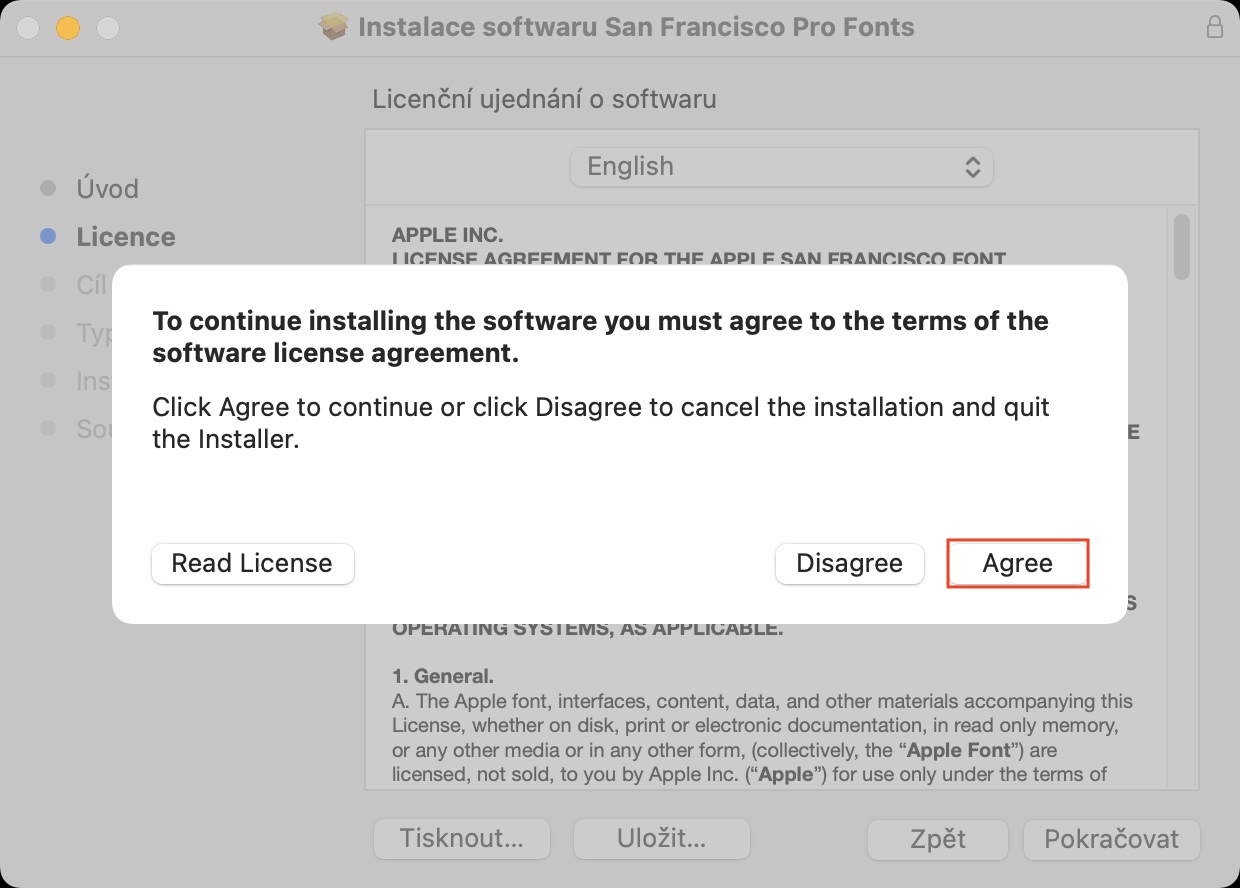Click the Disagree button
Screen dimensions: 1240x888
click(849, 564)
